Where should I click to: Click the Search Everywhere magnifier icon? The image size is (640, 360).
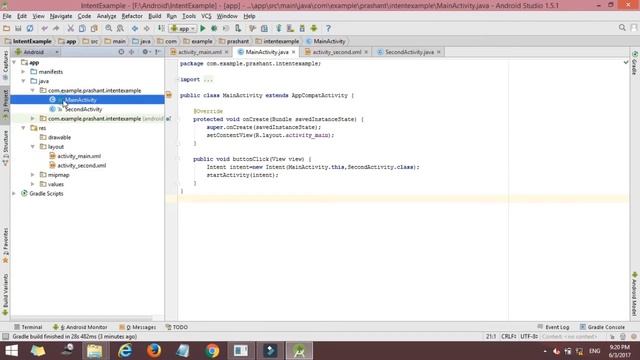(x=622, y=28)
